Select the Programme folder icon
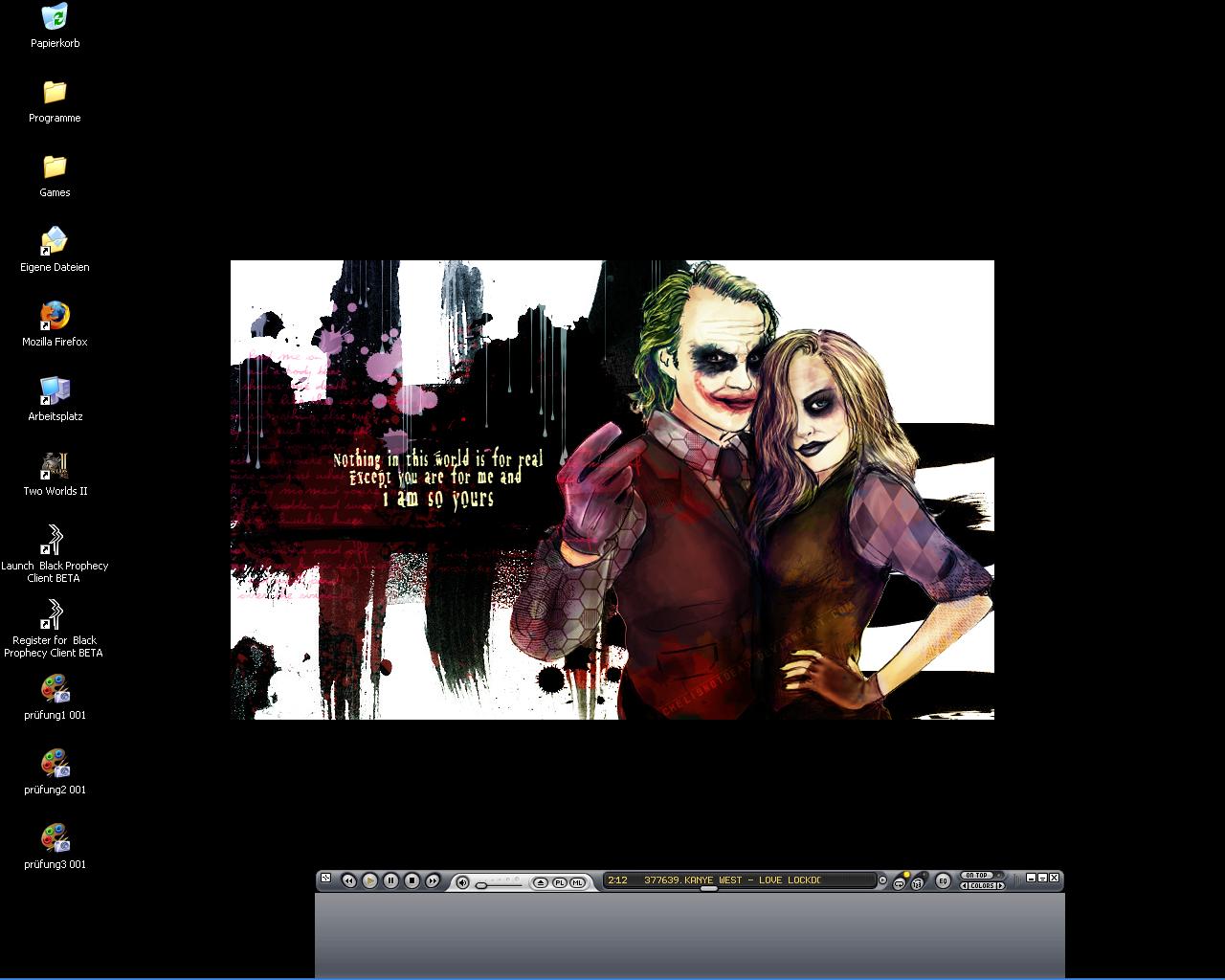Image resolution: width=1225 pixels, height=980 pixels. (55, 100)
